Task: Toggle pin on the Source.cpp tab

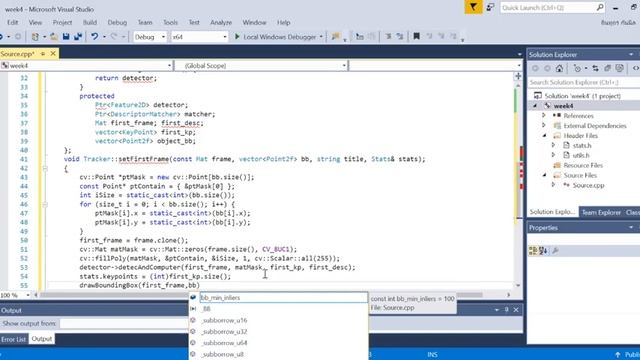Action: [x=42, y=53]
